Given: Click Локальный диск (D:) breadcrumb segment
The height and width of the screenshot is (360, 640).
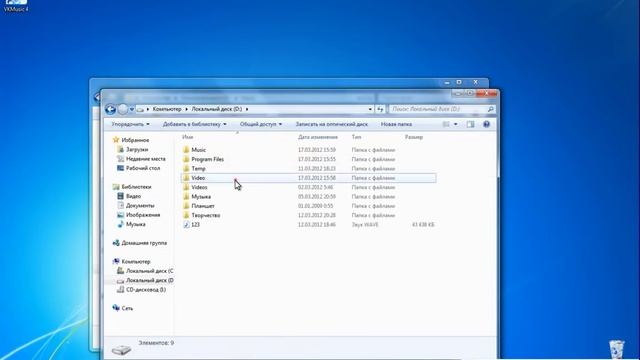Looking at the screenshot, I should [217, 109].
